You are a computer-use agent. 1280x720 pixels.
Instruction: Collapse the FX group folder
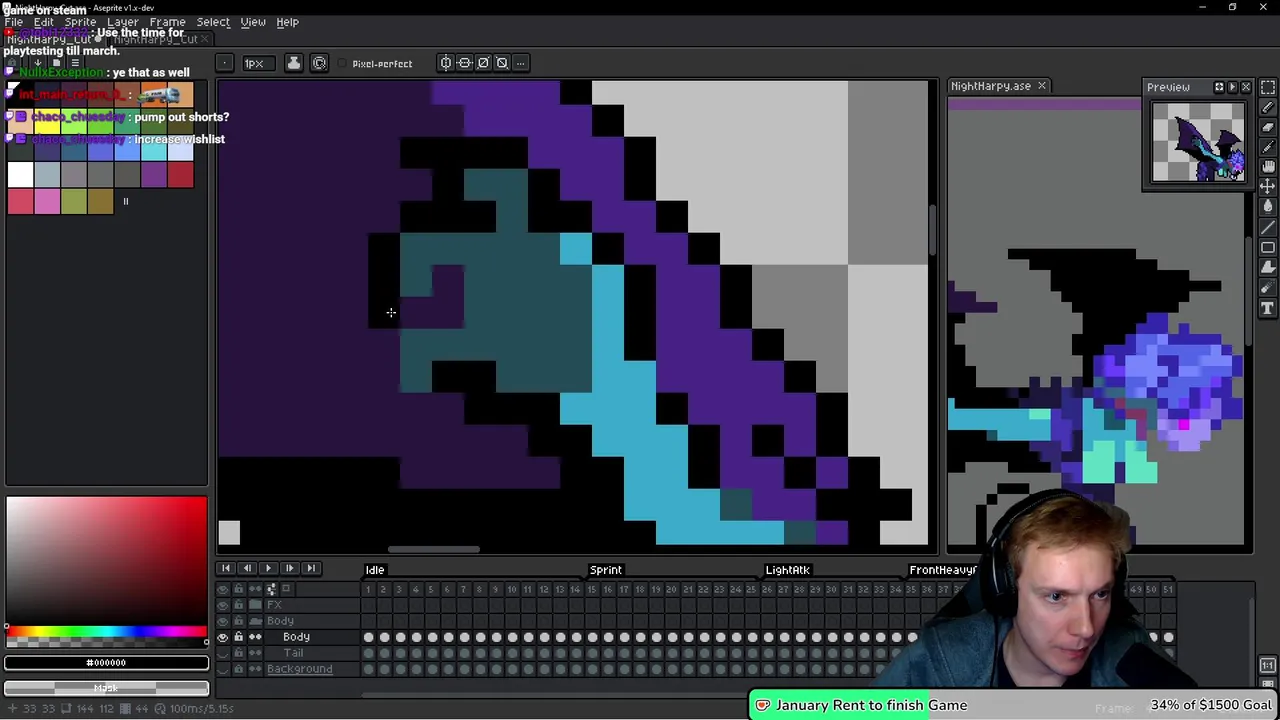point(255,605)
